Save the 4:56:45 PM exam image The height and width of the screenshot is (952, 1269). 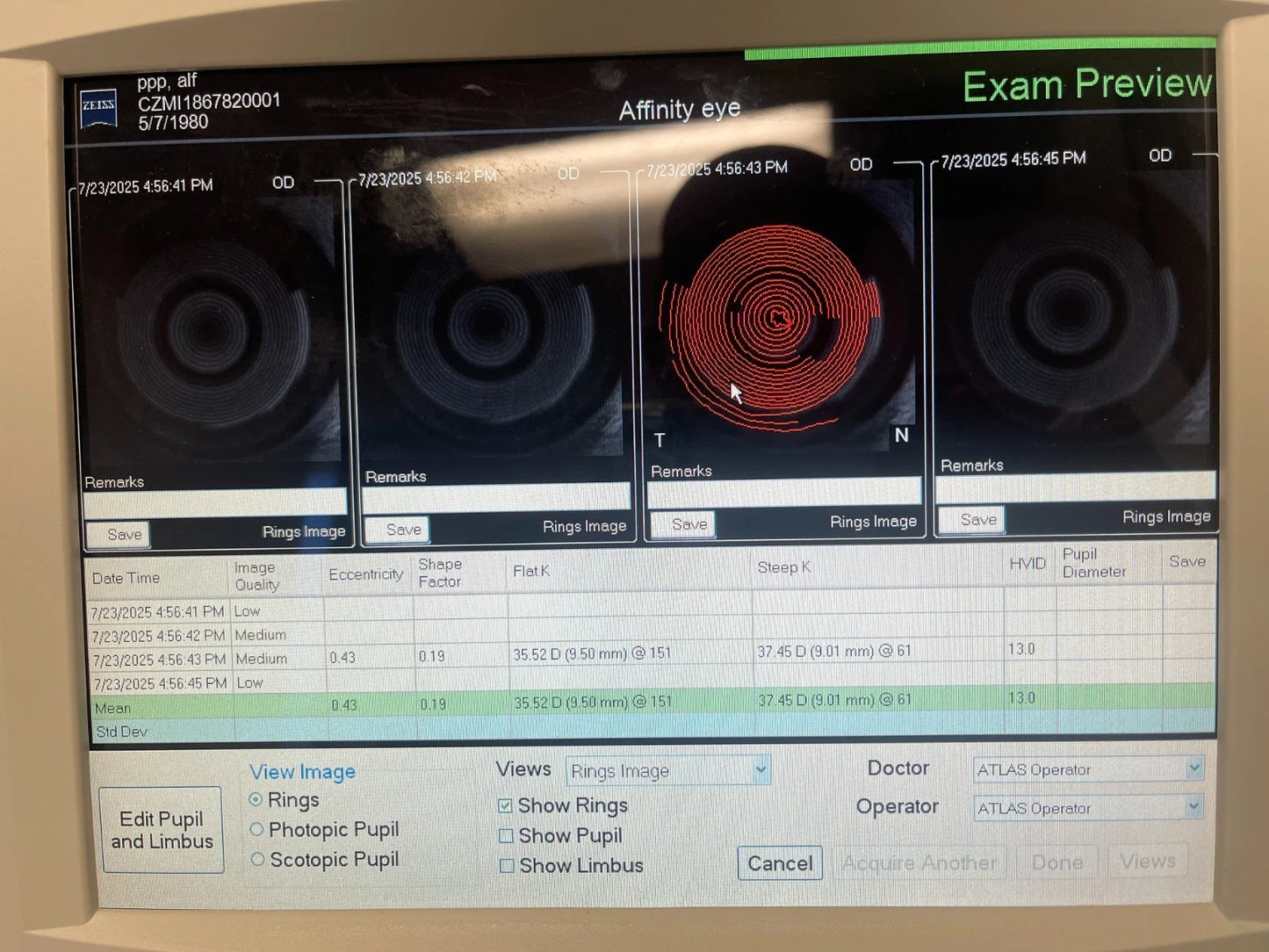pos(971,519)
